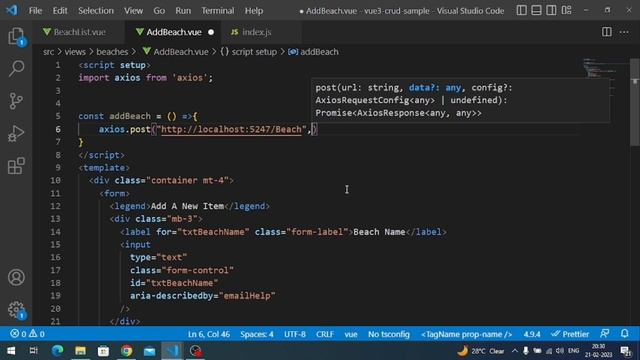Open Windows action center notifications
Screen dimensions: 640x360
pos(625,351)
